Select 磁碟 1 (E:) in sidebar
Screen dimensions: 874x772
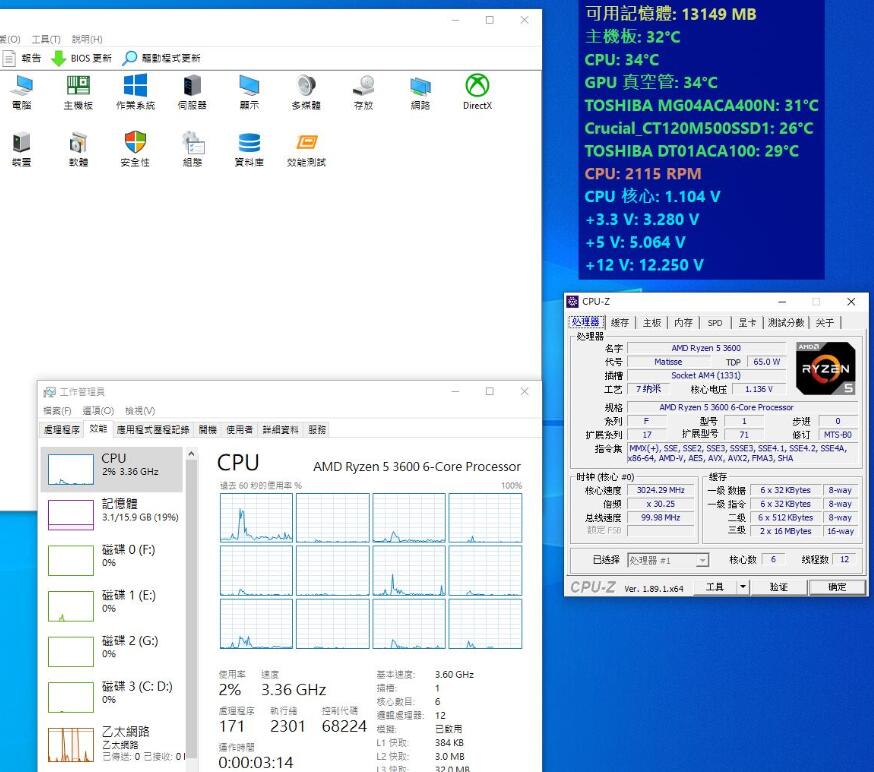coord(112,606)
